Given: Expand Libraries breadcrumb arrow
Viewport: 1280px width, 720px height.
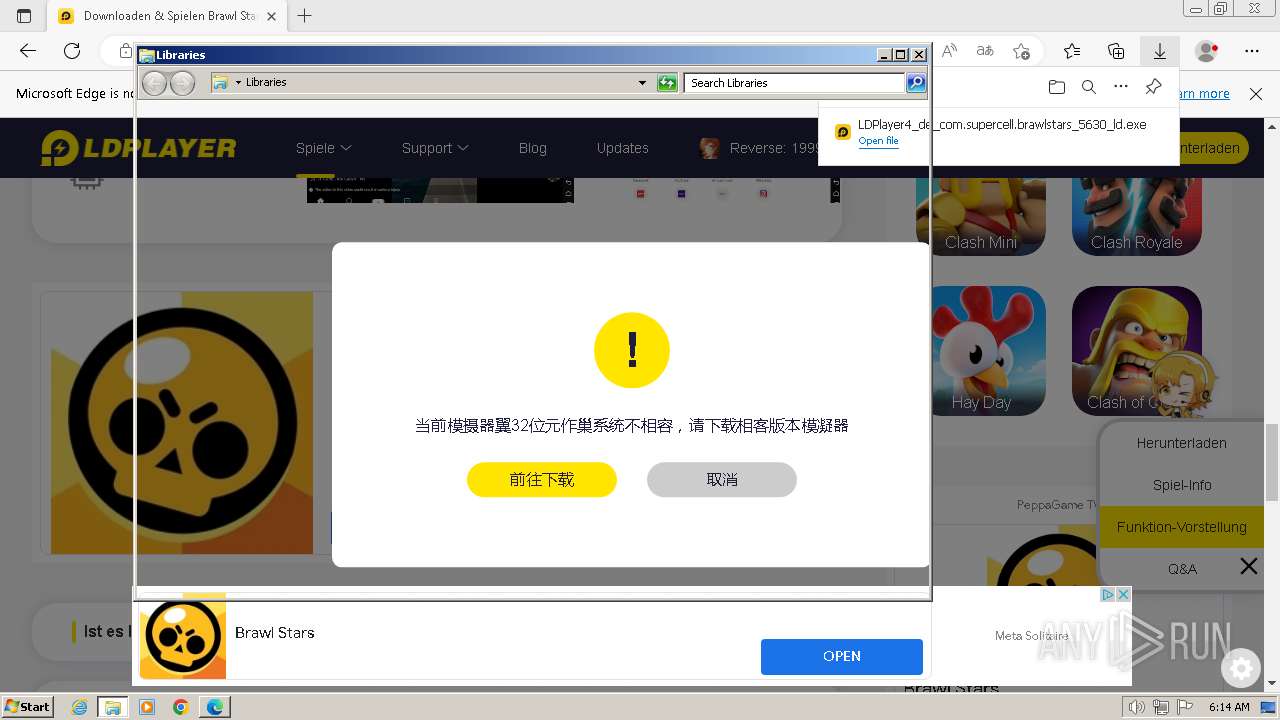Looking at the screenshot, I should coord(238,83).
